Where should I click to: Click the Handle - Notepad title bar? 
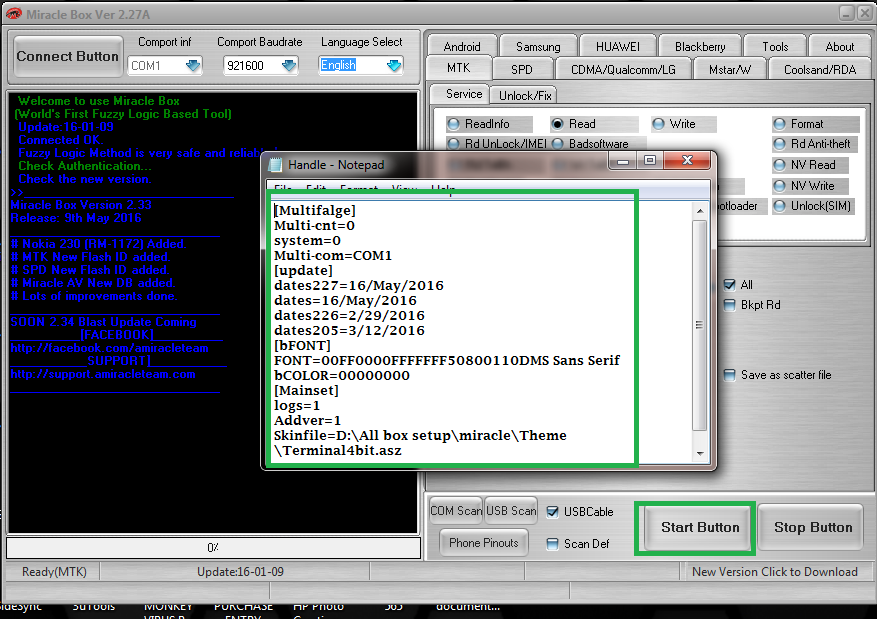point(436,164)
